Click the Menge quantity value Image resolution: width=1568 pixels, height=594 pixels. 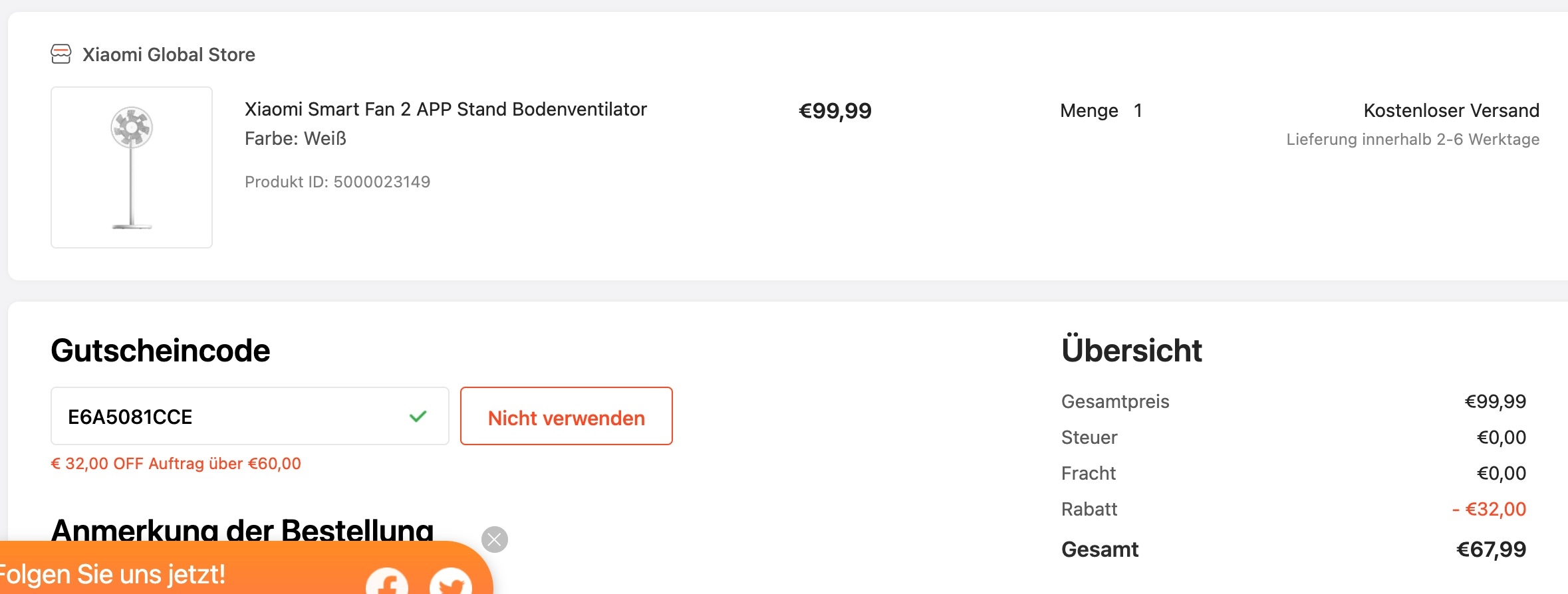click(1138, 110)
